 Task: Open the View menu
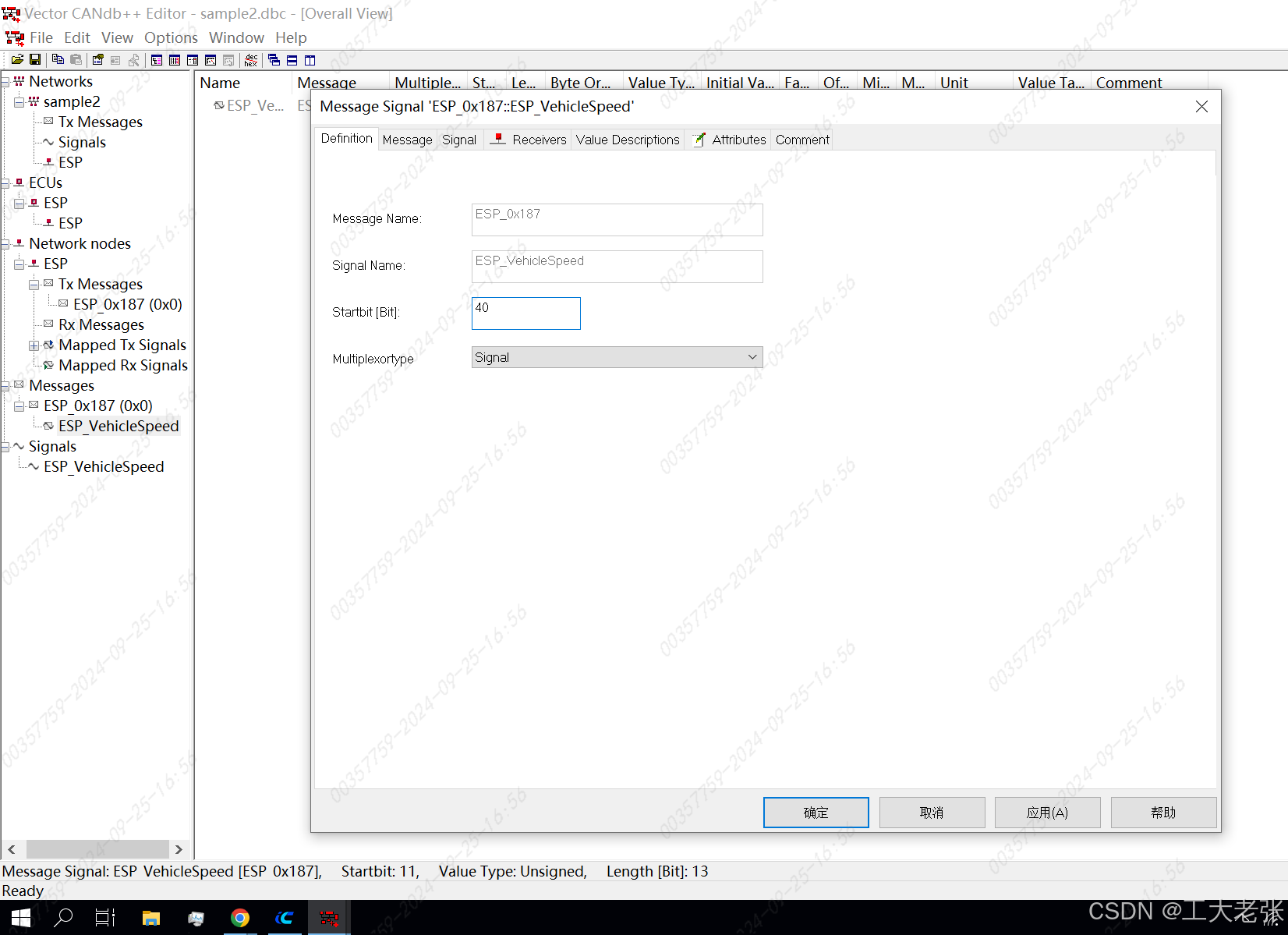(117, 37)
